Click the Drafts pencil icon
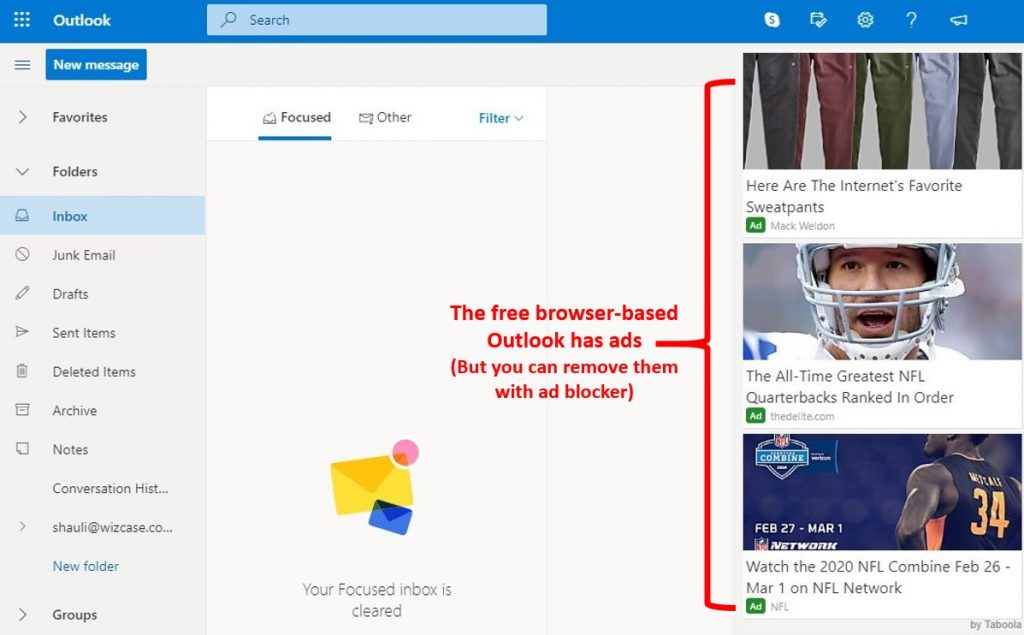The width and height of the screenshot is (1024, 635). 22,293
